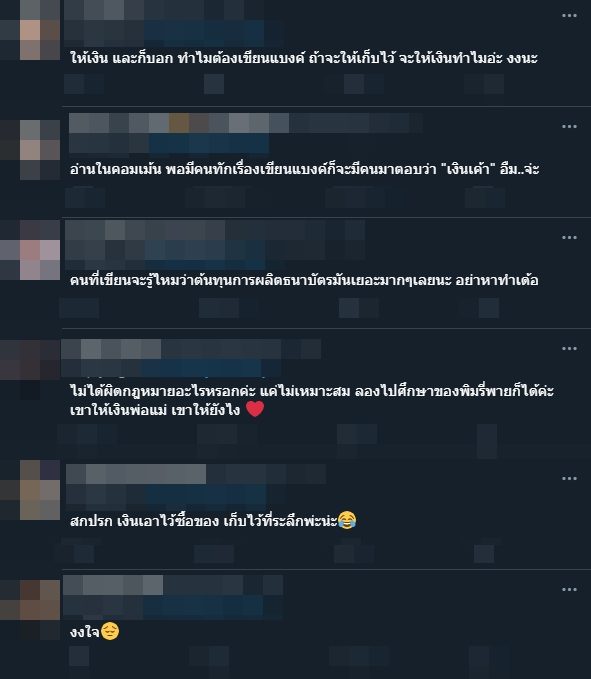
Task: Open more menu on tweet about ต้นทุนการผลิตธนบัตร
Action: (569, 237)
